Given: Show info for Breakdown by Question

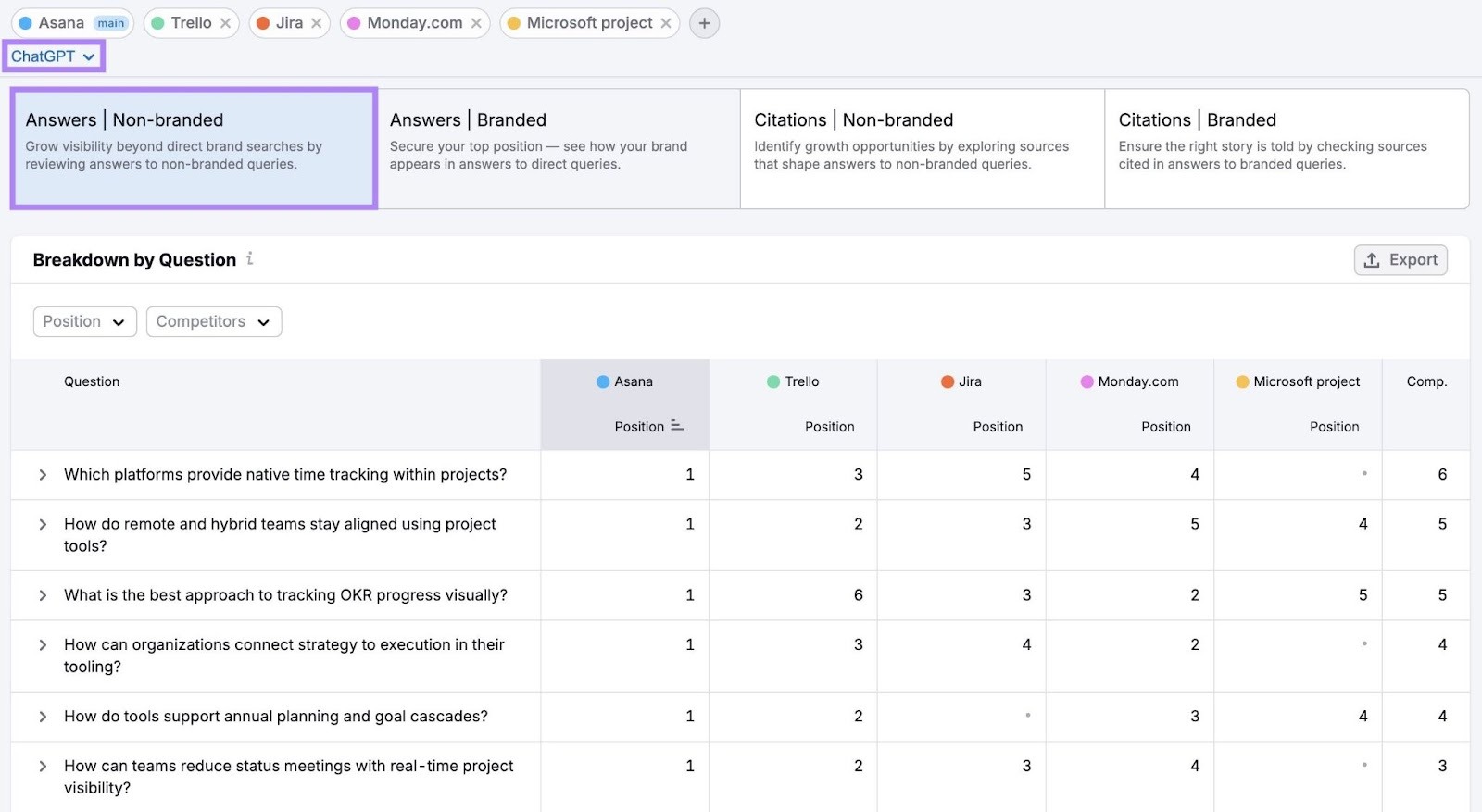Looking at the screenshot, I should pos(250,259).
